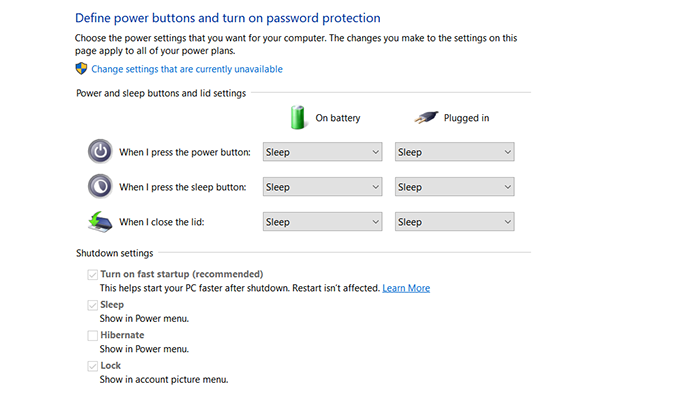Open close lid Plugged in dropdown
The width and height of the screenshot is (700, 417).
point(455,222)
